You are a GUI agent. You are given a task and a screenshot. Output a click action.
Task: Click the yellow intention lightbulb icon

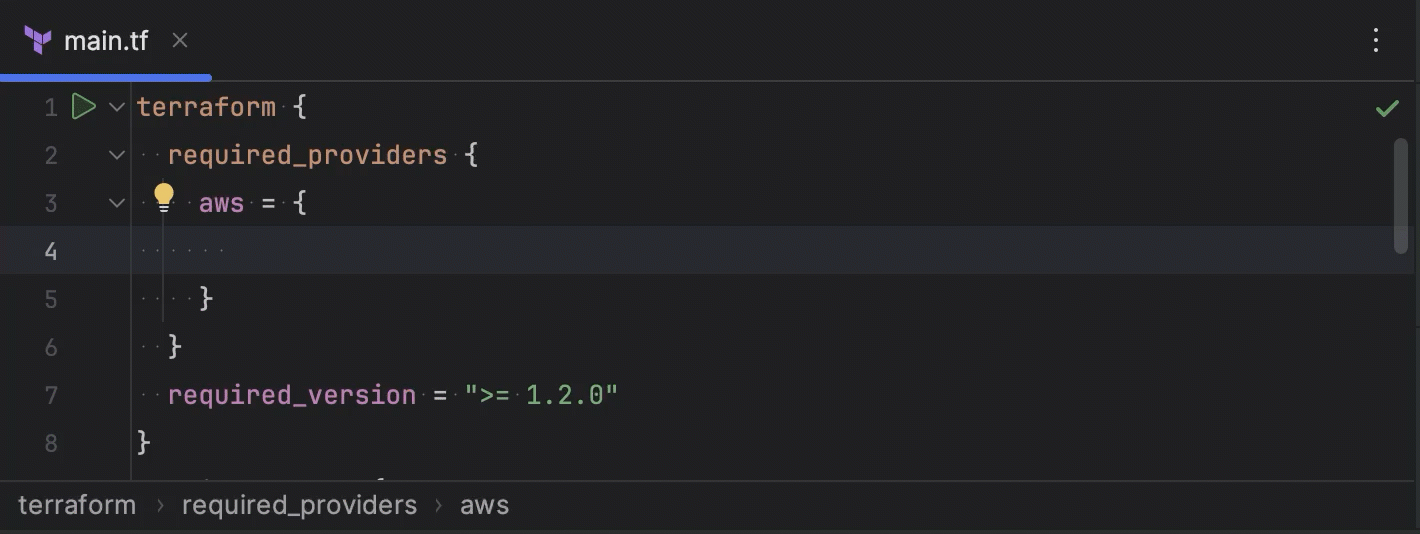(x=164, y=197)
